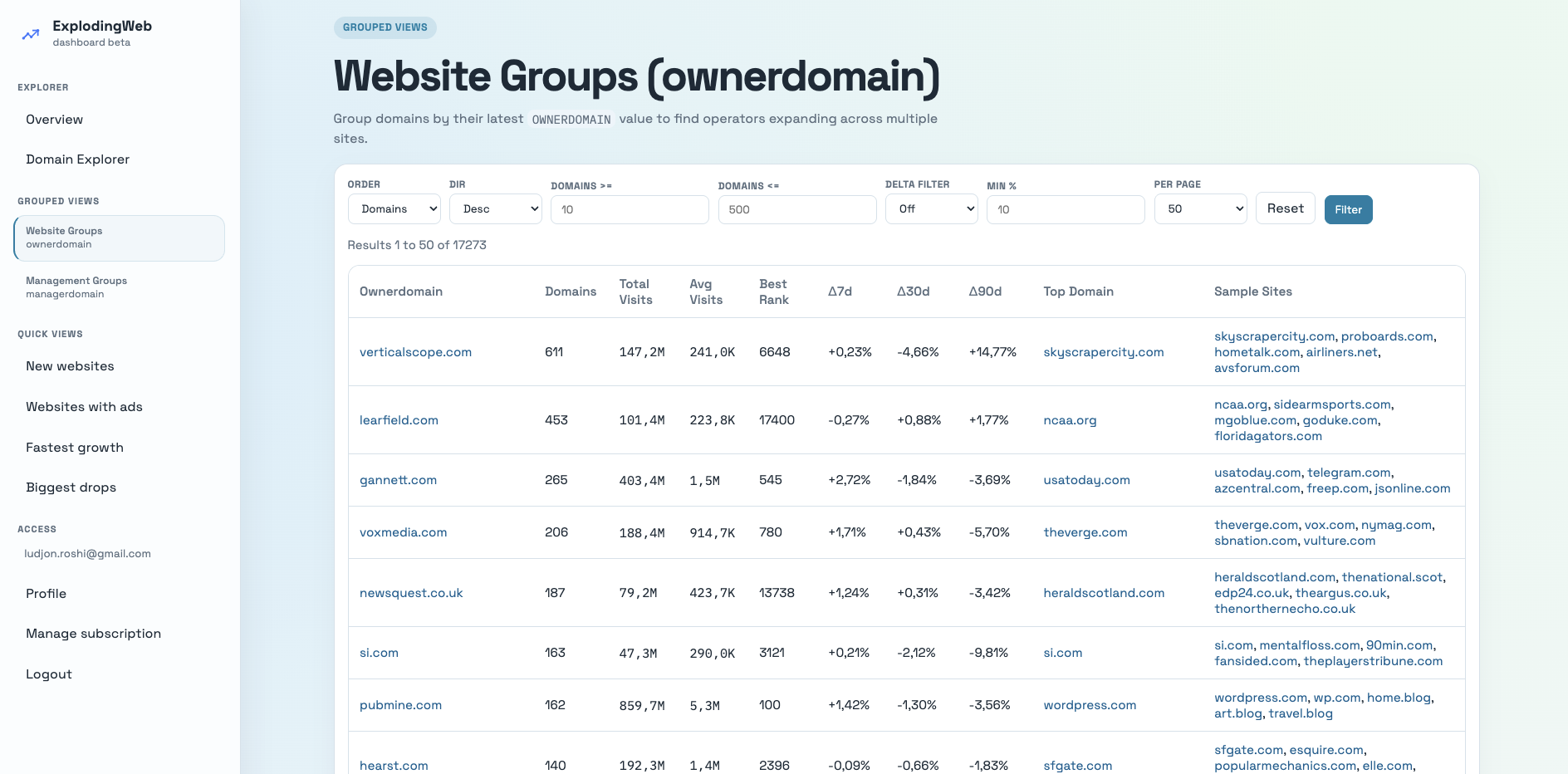Click the 859,7M total visits cell
1568x774 pixels.
coord(642,706)
